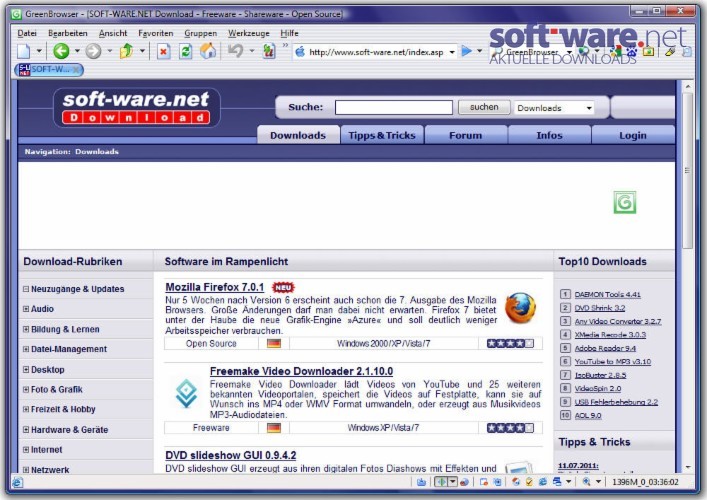Close the SOFT-W... browser tab
The image size is (707, 500).
click(x=77, y=69)
